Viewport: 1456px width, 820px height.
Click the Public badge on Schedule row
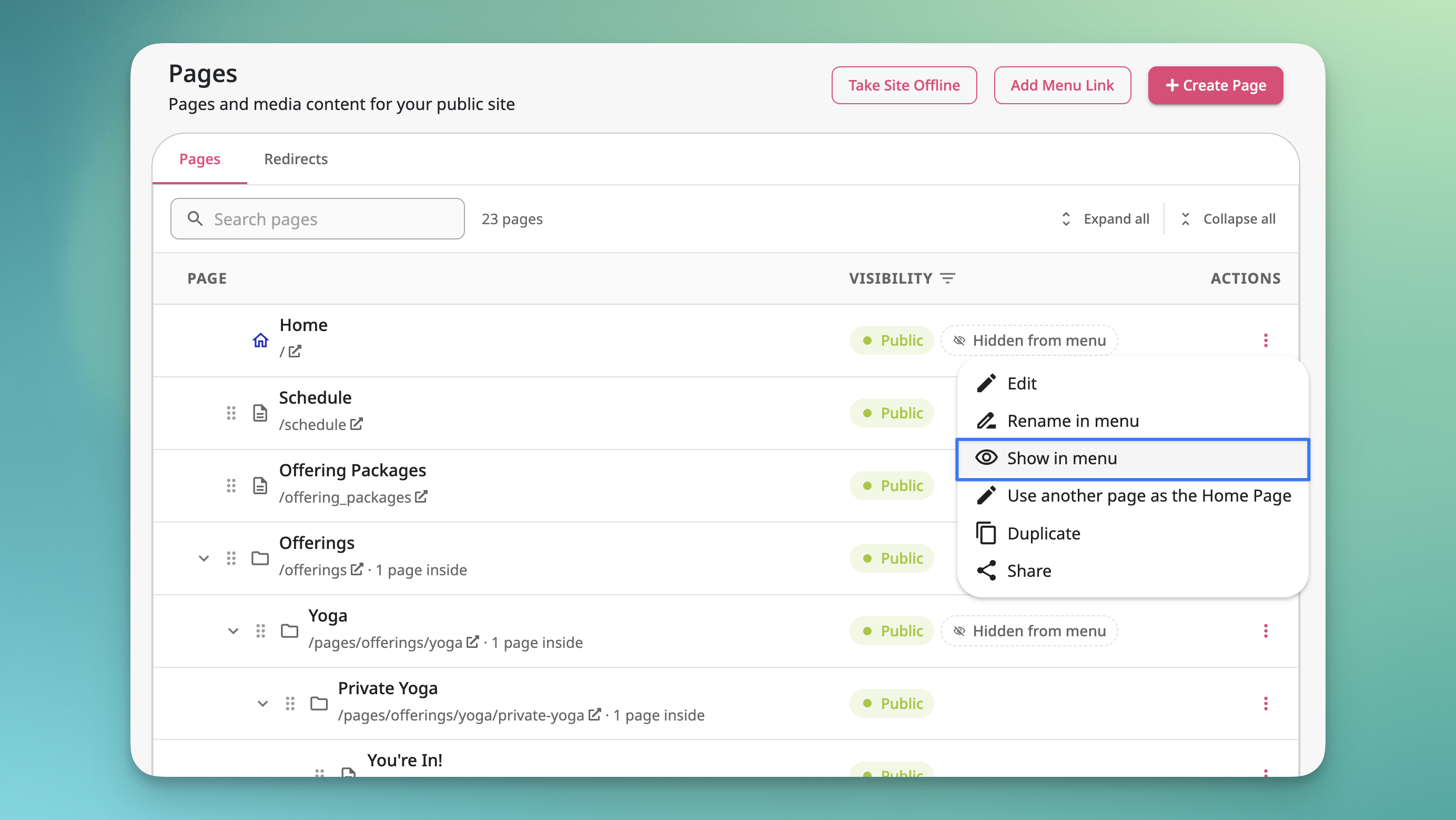(892, 413)
